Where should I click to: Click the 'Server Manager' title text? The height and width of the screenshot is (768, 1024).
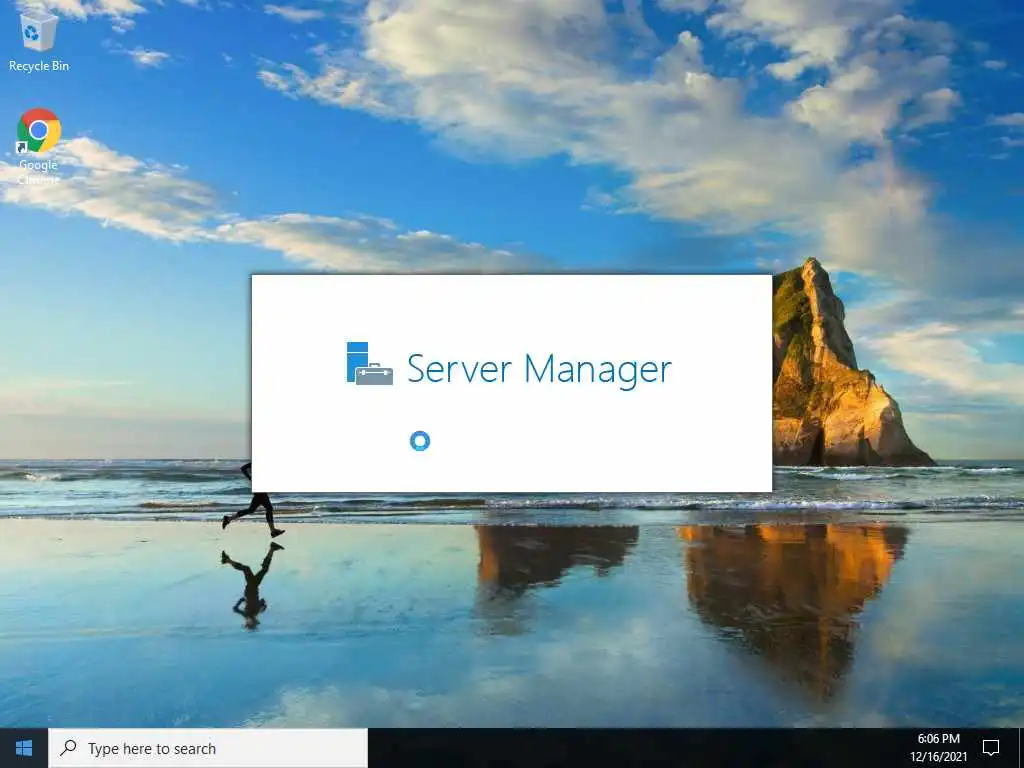(539, 369)
